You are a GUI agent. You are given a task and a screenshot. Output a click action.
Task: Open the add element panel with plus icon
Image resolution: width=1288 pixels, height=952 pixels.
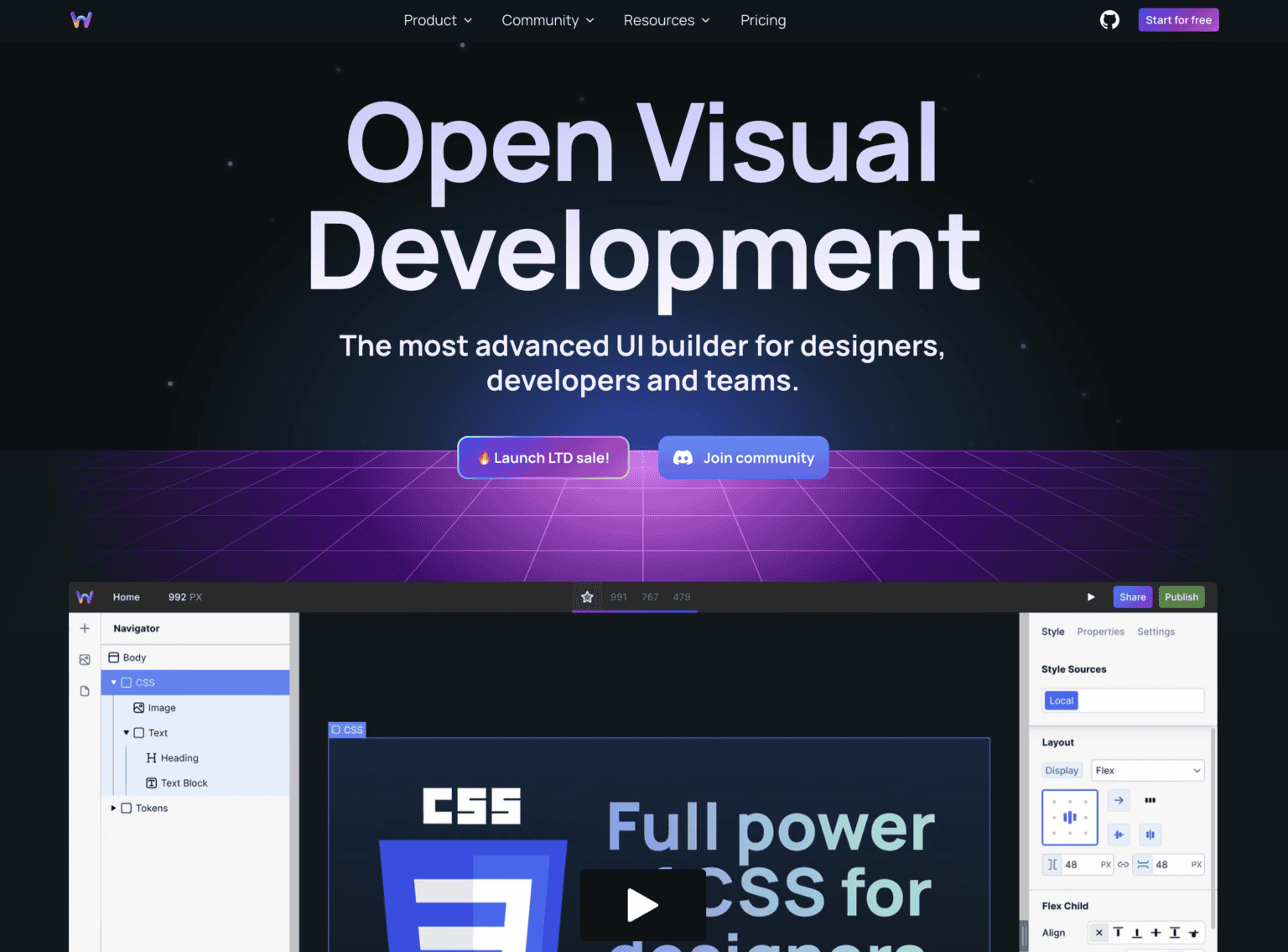(x=84, y=627)
